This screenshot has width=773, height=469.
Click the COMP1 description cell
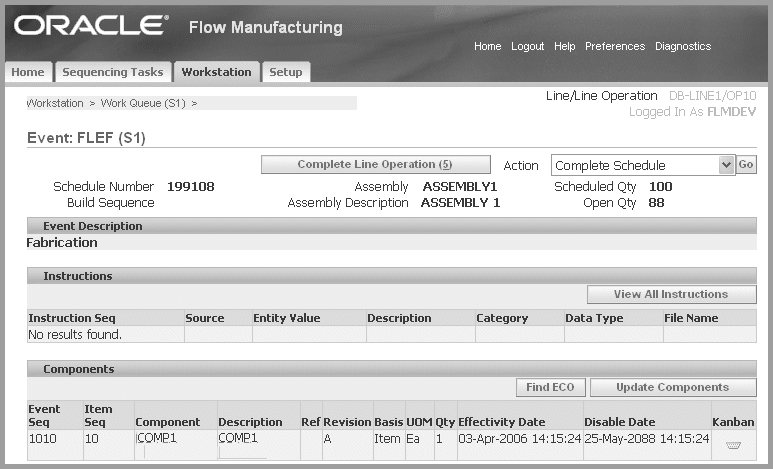click(x=238, y=438)
